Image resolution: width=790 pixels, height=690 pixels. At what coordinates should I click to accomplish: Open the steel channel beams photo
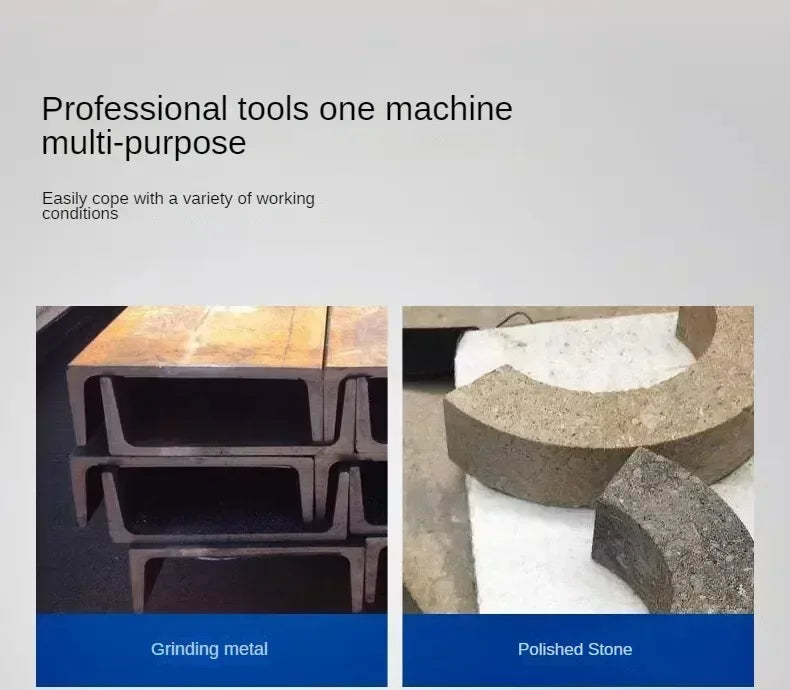point(212,459)
